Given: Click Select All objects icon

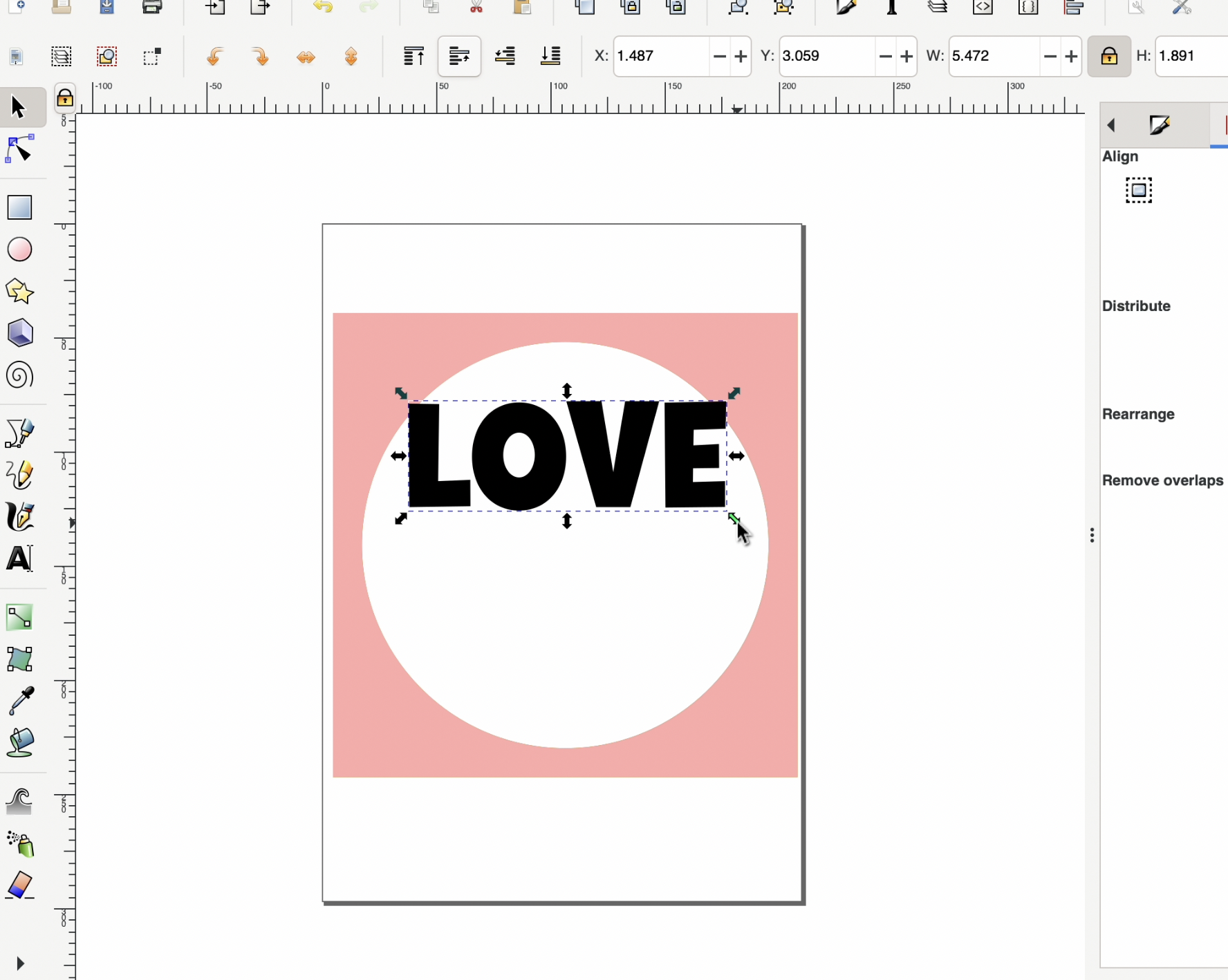Looking at the screenshot, I should (17, 56).
